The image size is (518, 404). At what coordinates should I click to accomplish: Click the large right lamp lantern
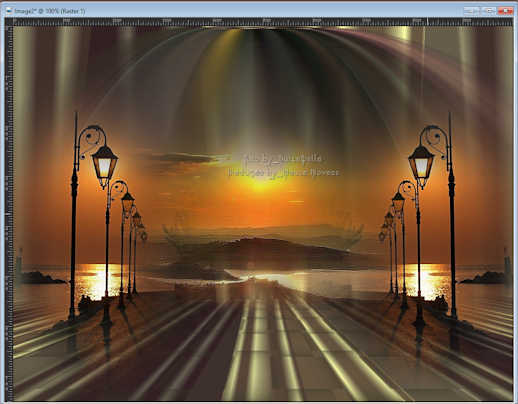(422, 165)
